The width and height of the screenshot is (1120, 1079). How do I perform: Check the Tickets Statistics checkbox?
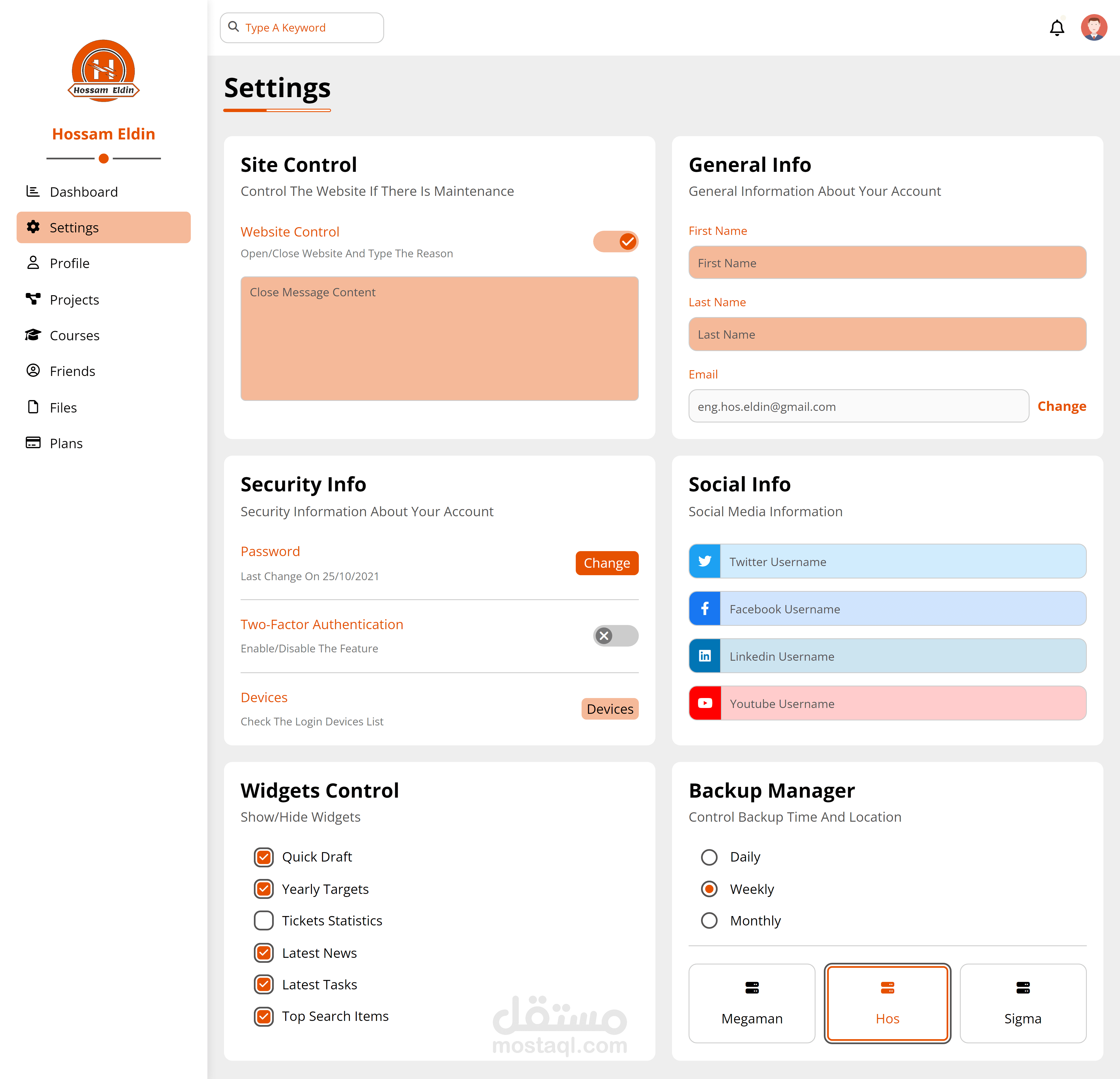point(264,921)
